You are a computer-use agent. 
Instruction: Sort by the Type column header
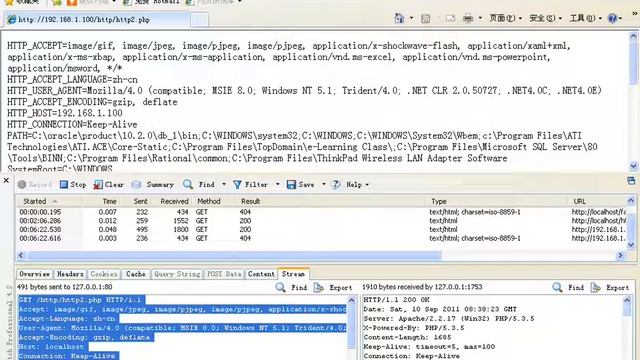(x=497, y=201)
